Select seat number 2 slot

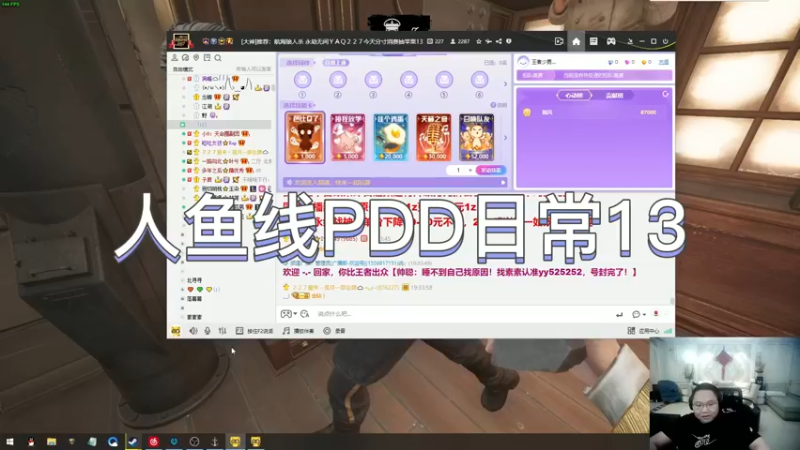338,80
